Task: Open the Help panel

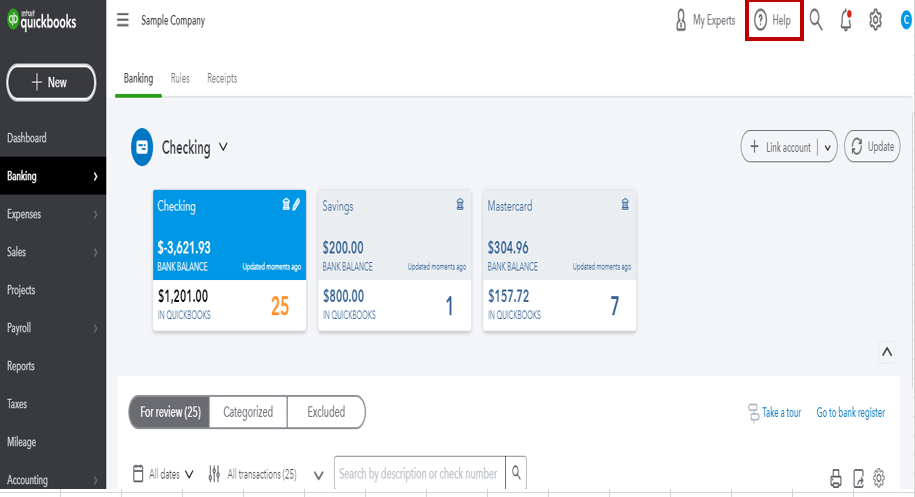Action: [774, 20]
